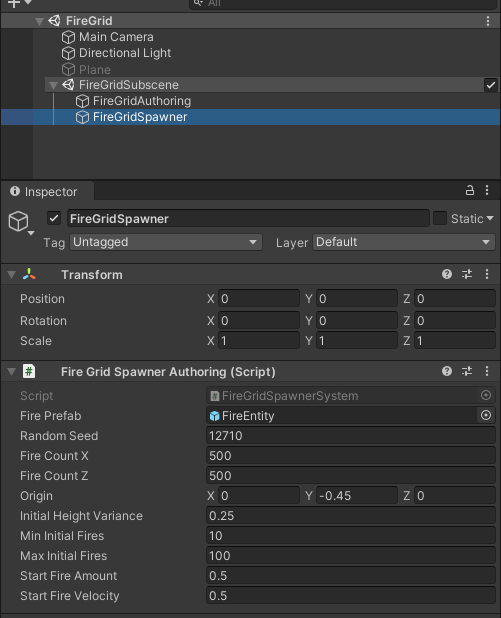Viewport: 501px width, 618px height.
Task: Click the Origin X field
Action: click(259, 496)
